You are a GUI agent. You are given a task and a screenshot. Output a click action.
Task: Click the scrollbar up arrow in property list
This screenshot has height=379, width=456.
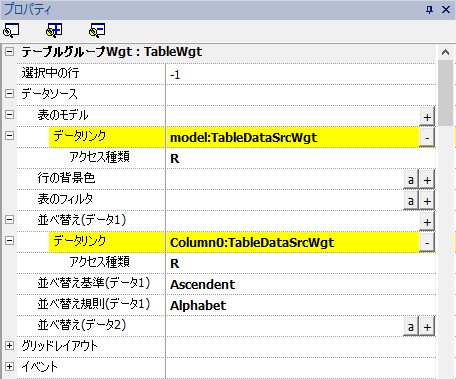pyautogui.click(x=445, y=52)
